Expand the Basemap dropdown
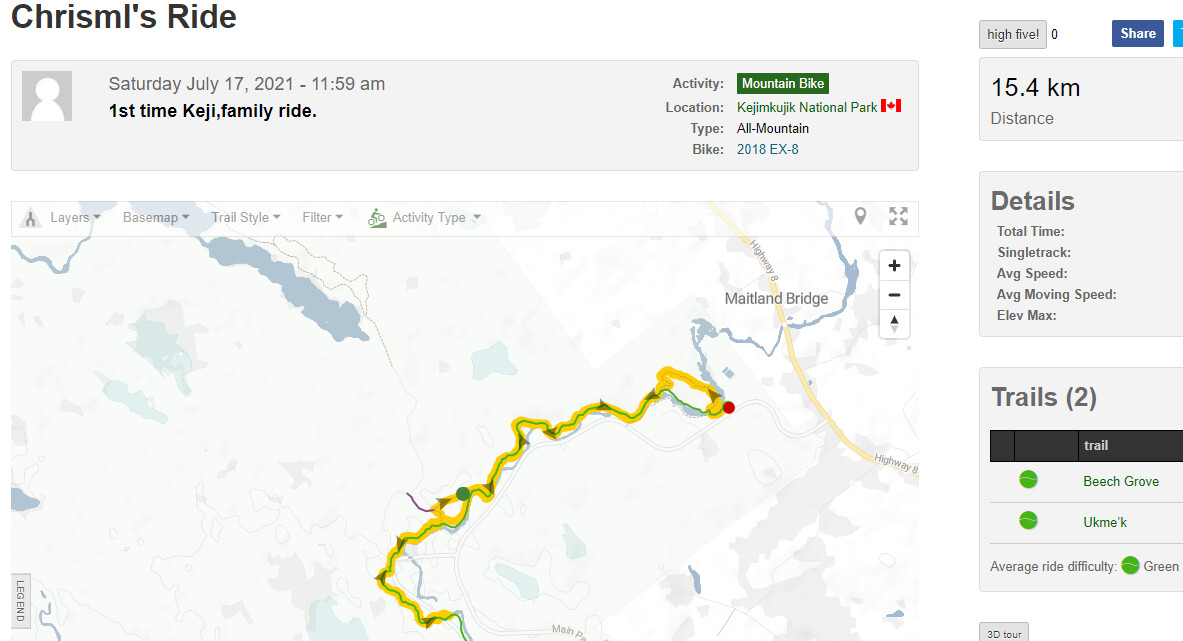This screenshot has width=1183, height=641. point(156,218)
